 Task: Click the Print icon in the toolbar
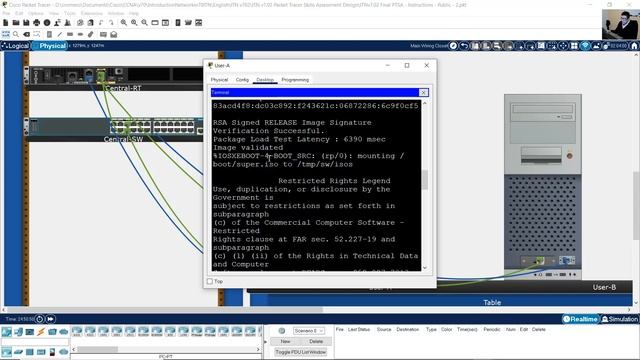coord(37,23)
